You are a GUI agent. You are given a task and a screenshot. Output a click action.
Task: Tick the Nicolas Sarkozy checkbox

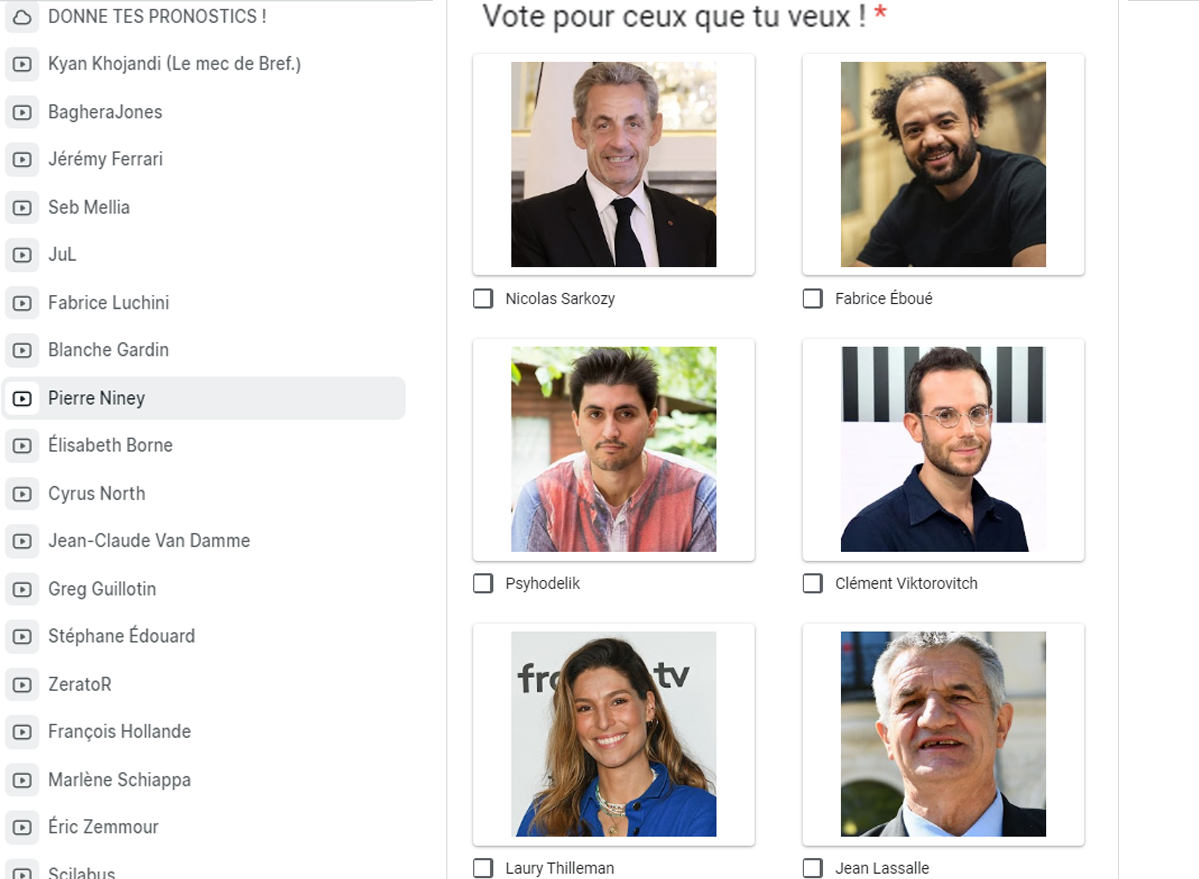click(483, 298)
